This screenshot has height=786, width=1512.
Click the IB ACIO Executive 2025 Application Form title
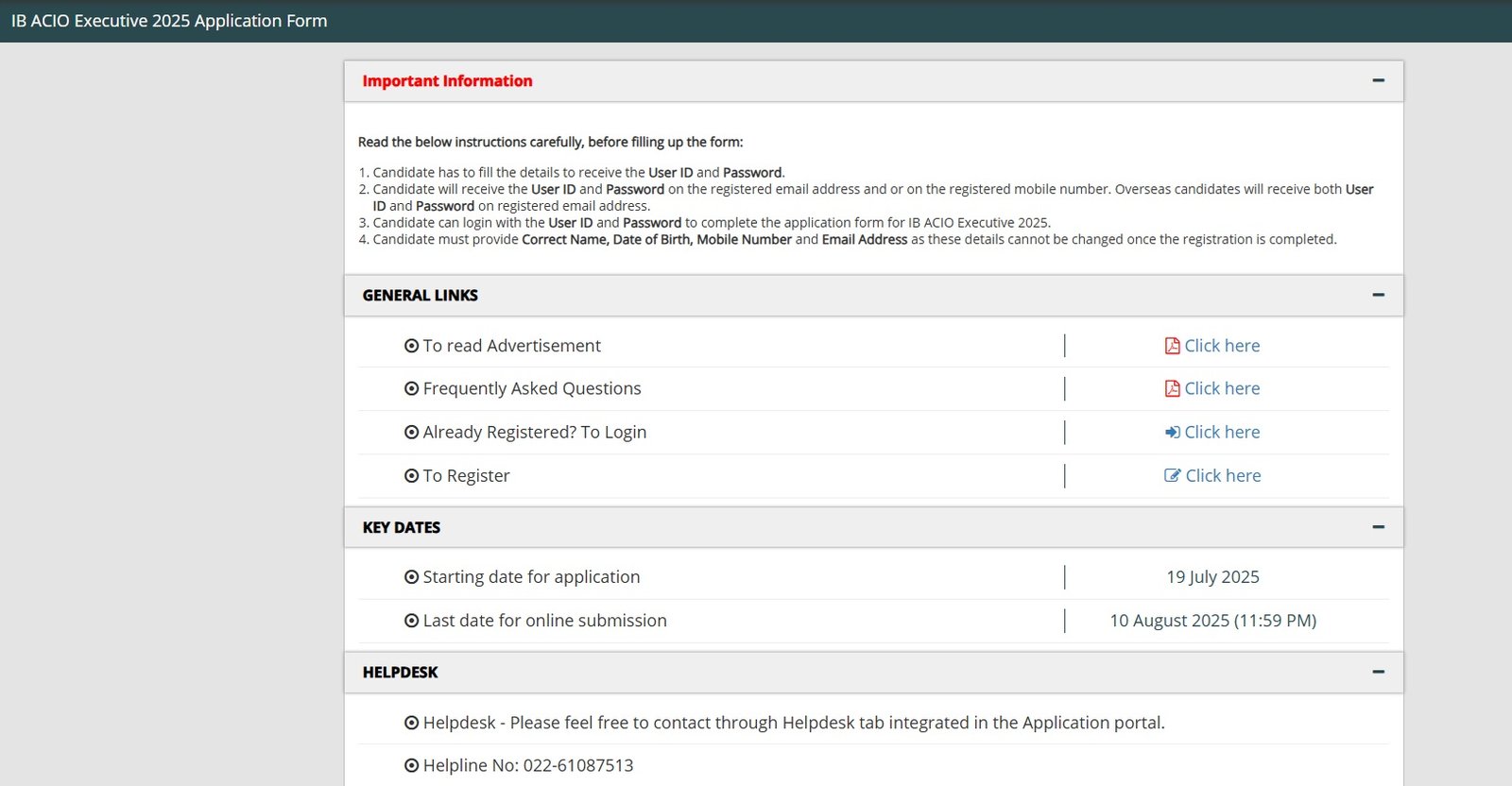coord(169,21)
